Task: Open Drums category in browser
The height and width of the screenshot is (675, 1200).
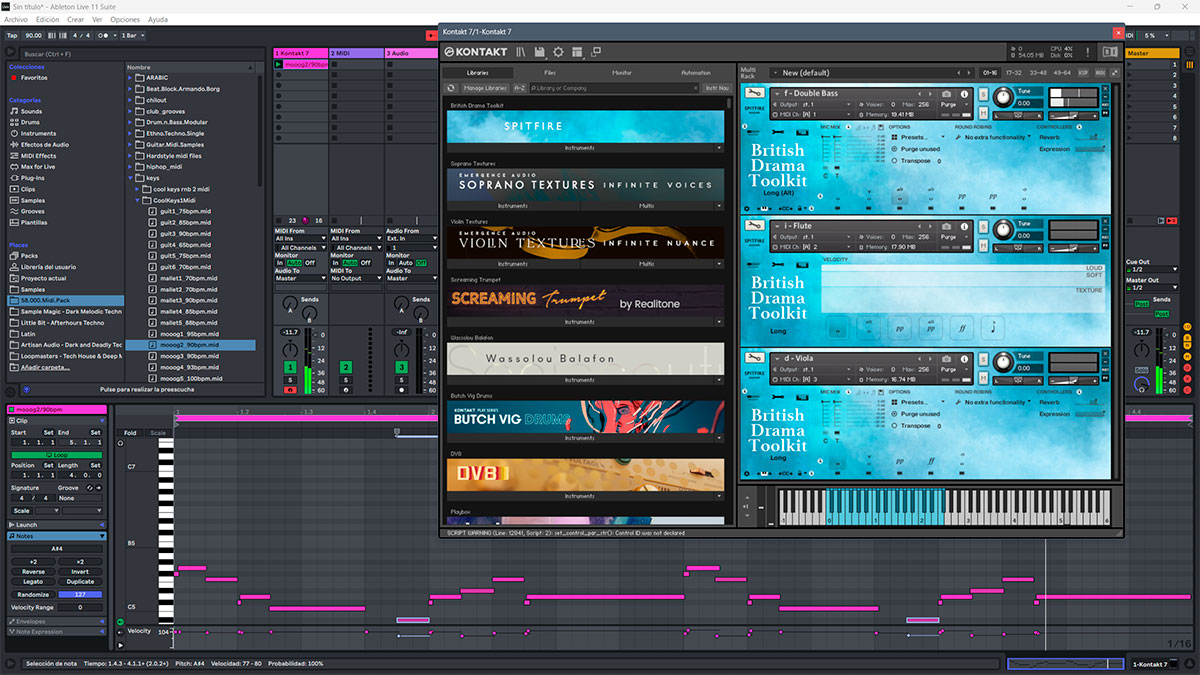Action: 32,123
